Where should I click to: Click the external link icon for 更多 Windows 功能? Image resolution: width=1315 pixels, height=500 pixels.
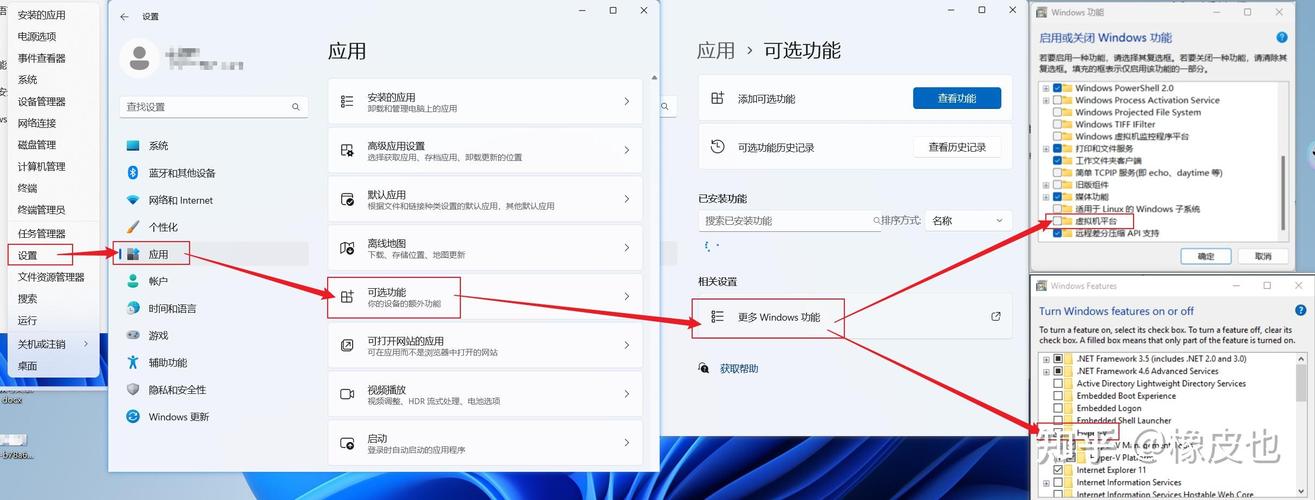pyautogui.click(x=996, y=317)
